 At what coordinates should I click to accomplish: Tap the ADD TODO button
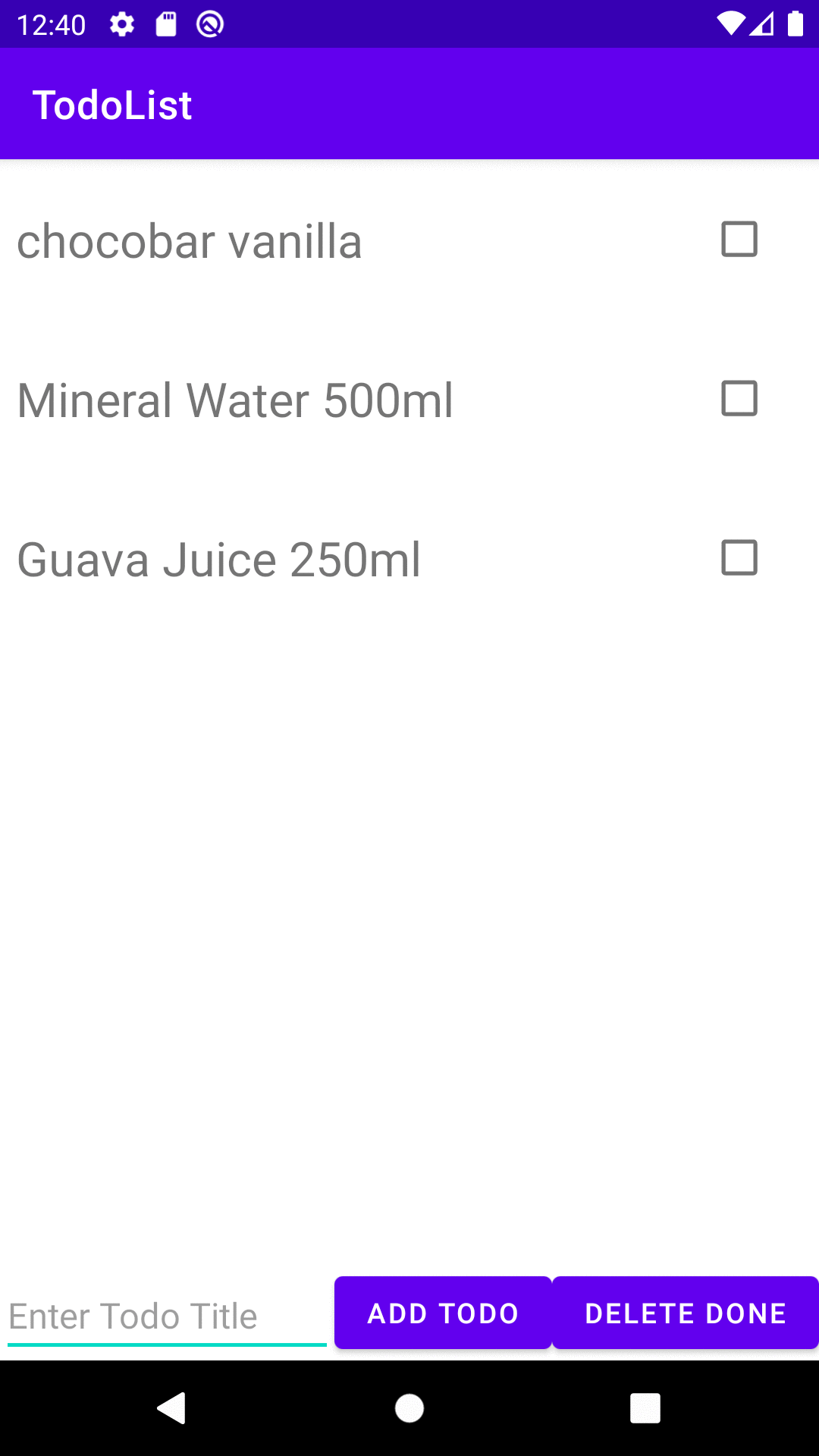click(443, 1313)
